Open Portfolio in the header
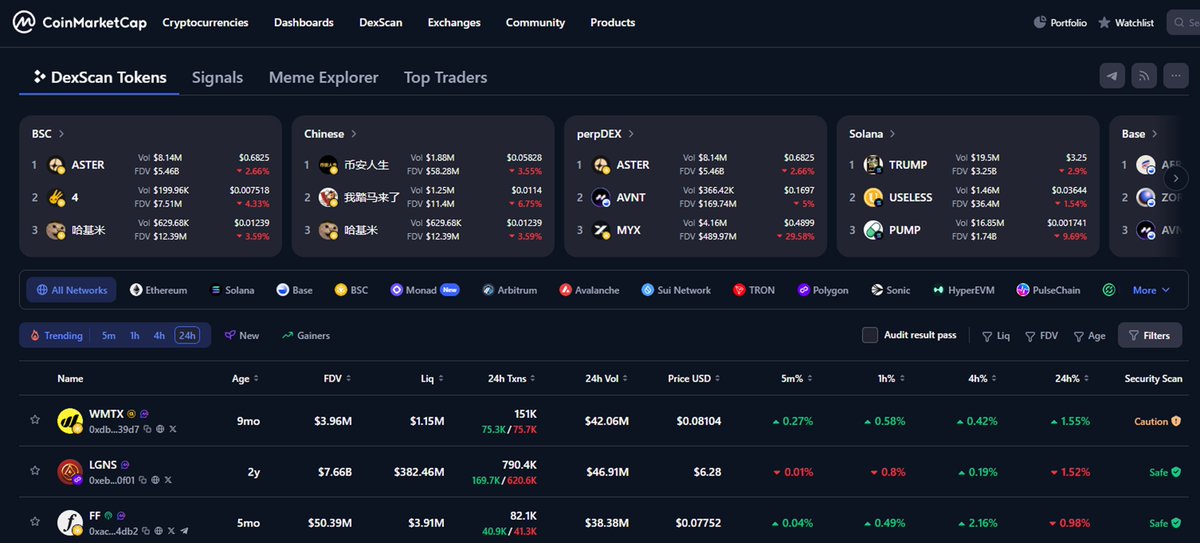 (1060, 22)
